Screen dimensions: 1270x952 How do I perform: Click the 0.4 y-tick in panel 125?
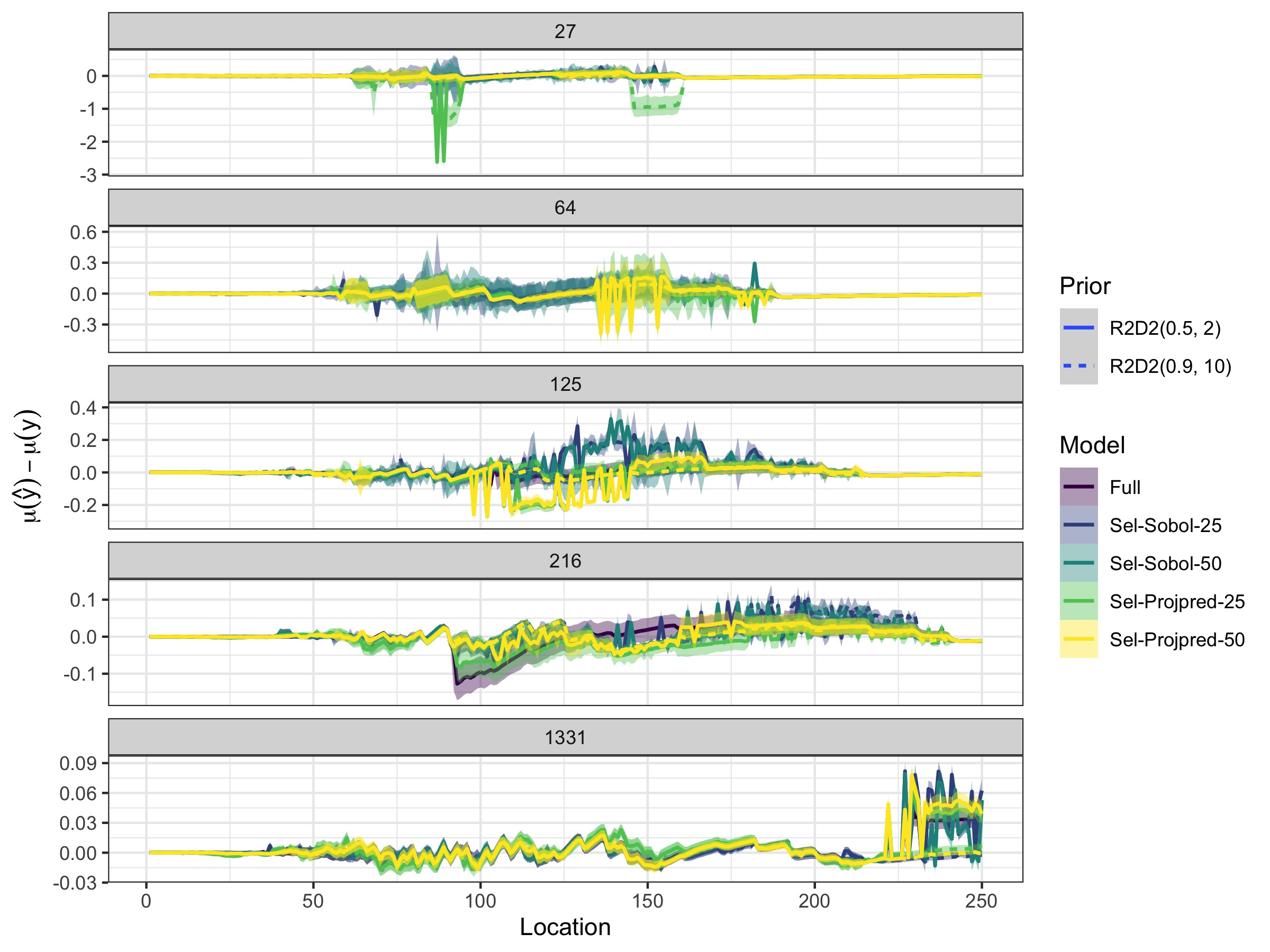pos(83,408)
